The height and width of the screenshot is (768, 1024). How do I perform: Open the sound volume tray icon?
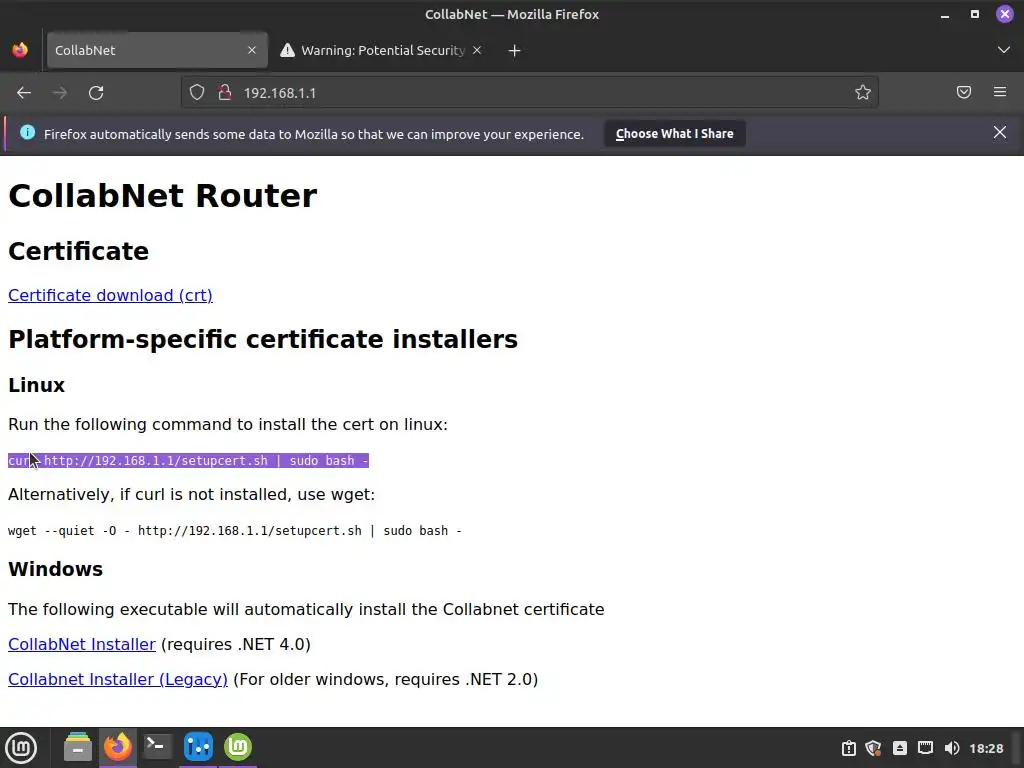(x=952, y=748)
